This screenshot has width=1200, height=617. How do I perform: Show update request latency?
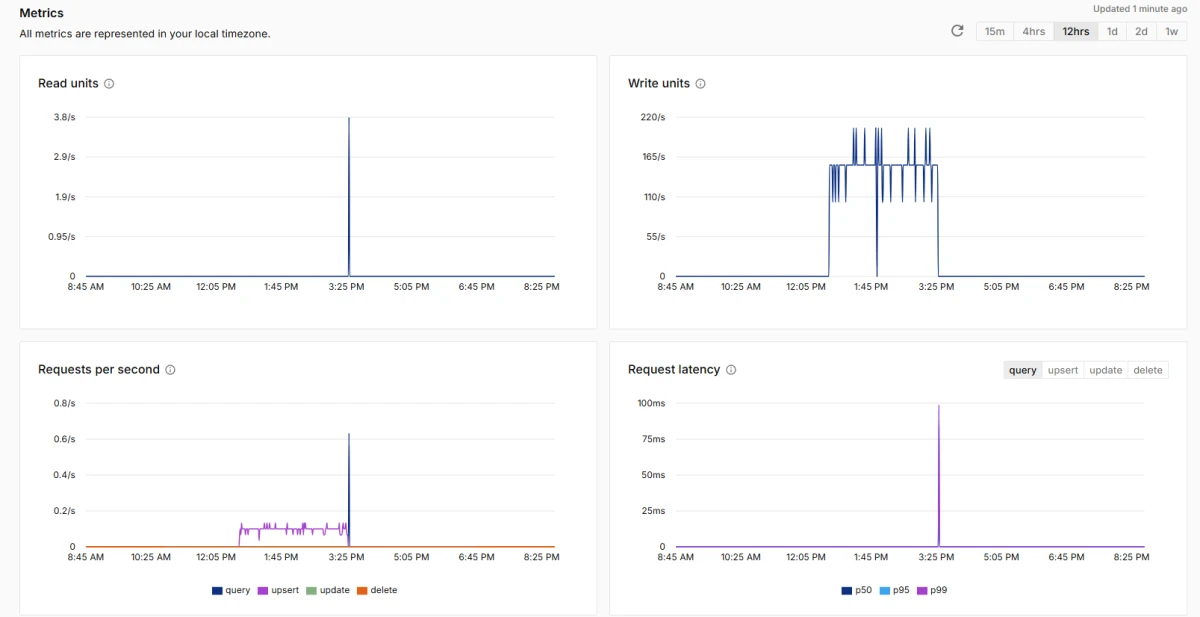[1106, 370]
